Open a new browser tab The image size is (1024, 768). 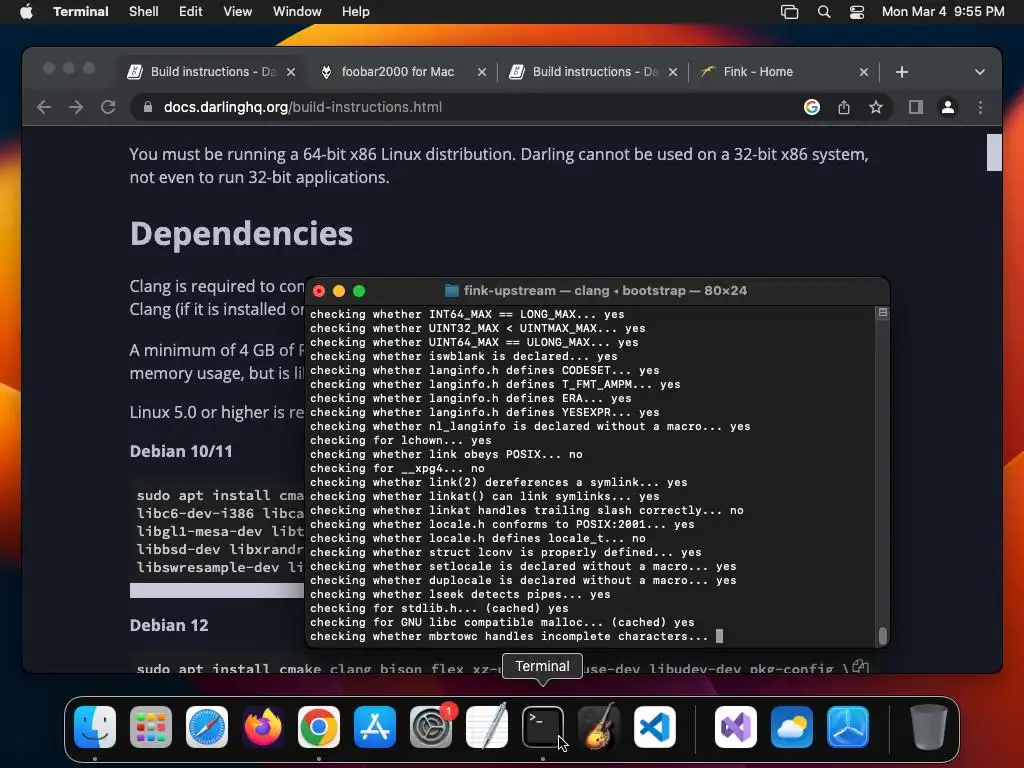click(x=902, y=72)
